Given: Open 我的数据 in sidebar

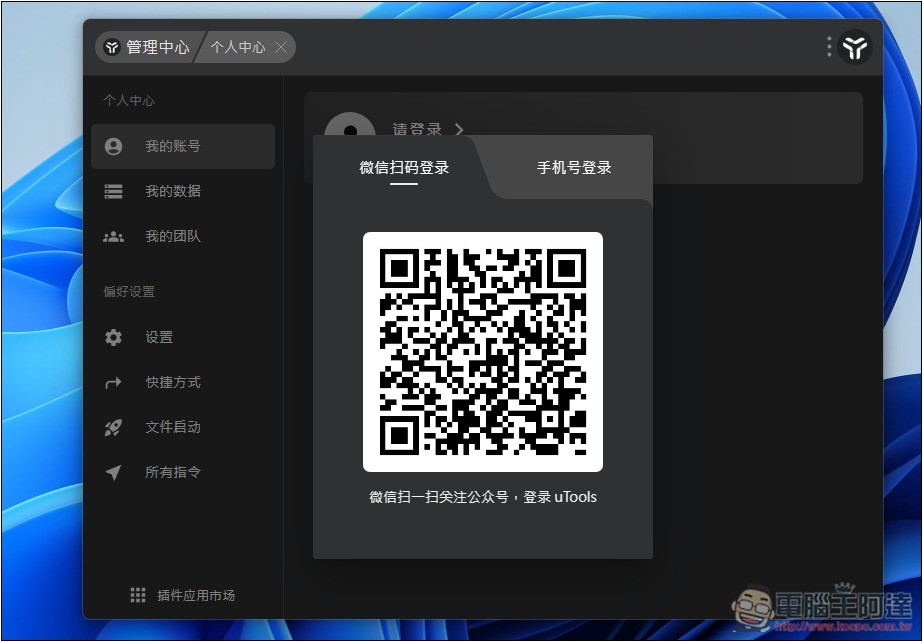Looking at the screenshot, I should tap(173, 191).
